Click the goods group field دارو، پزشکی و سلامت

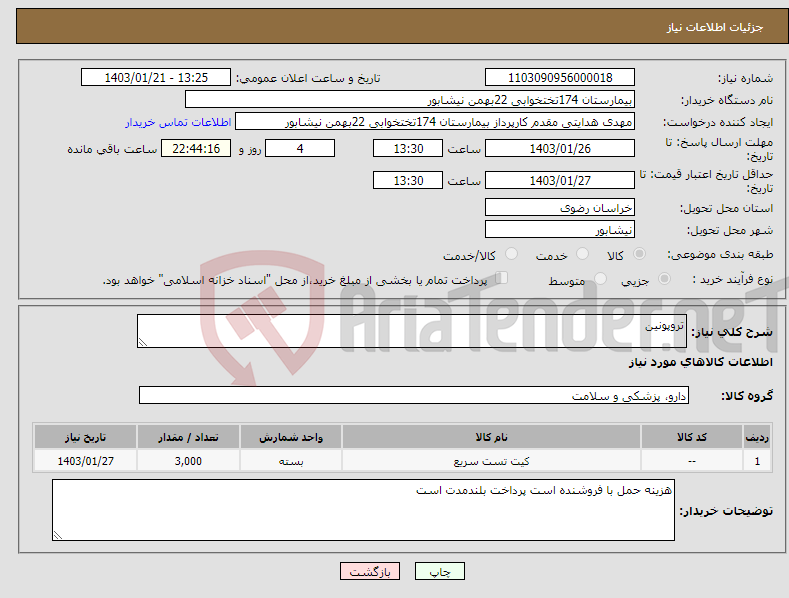point(414,396)
